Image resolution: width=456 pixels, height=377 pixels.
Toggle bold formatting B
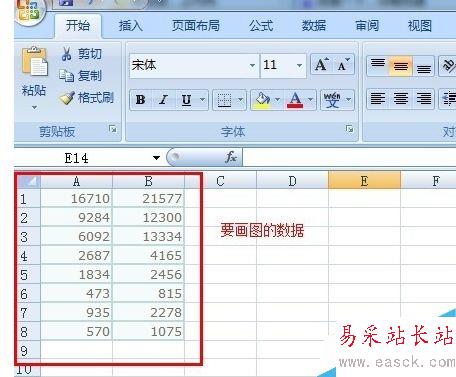(x=141, y=100)
